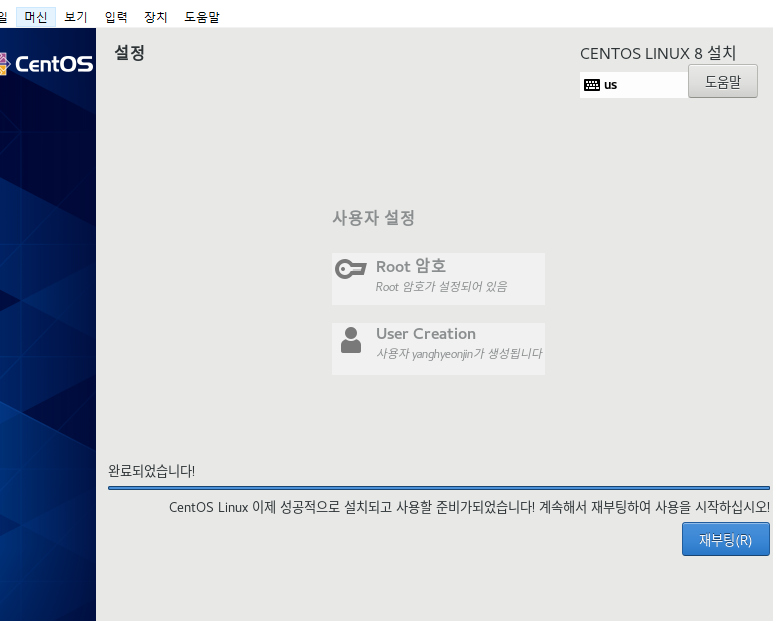773x621 pixels.
Task: Open the 머신 menu
Action: [36, 17]
